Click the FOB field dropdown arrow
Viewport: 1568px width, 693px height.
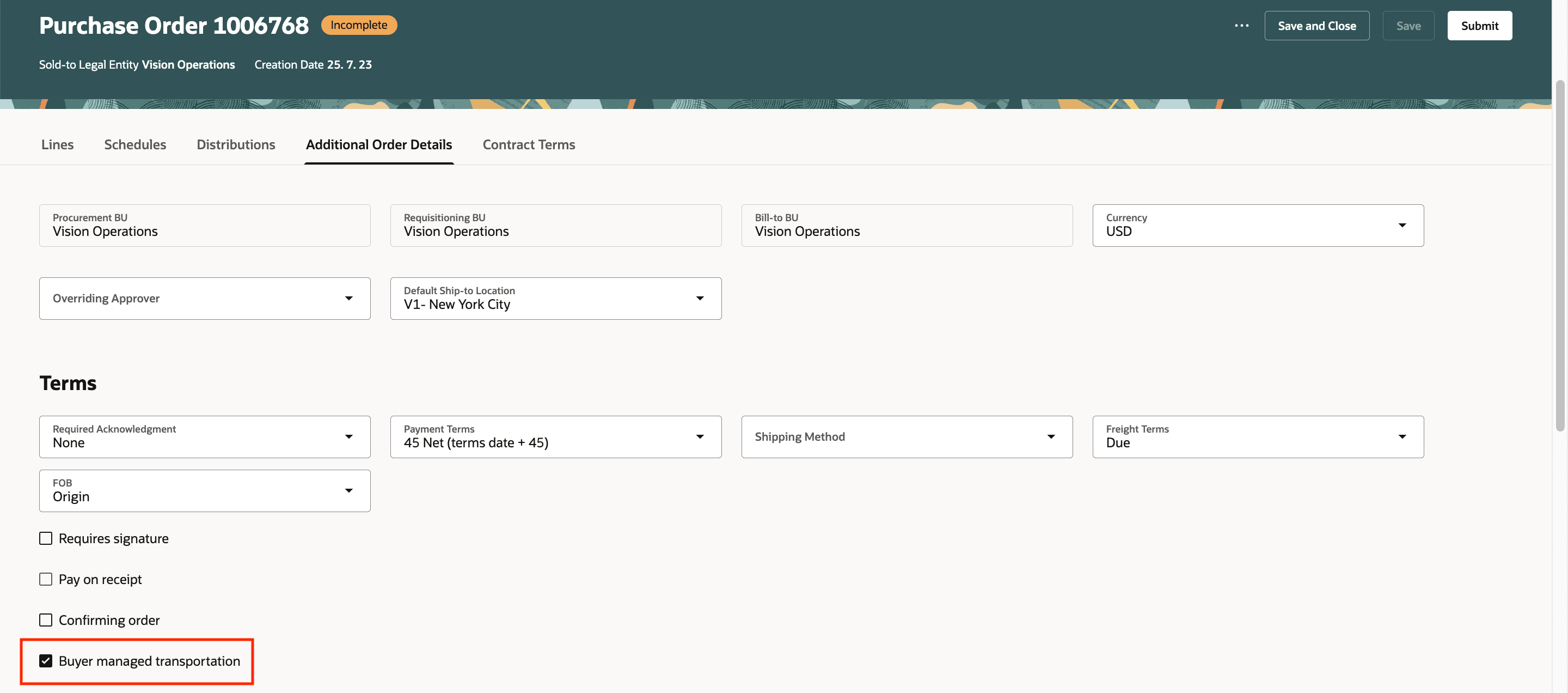[x=349, y=491]
